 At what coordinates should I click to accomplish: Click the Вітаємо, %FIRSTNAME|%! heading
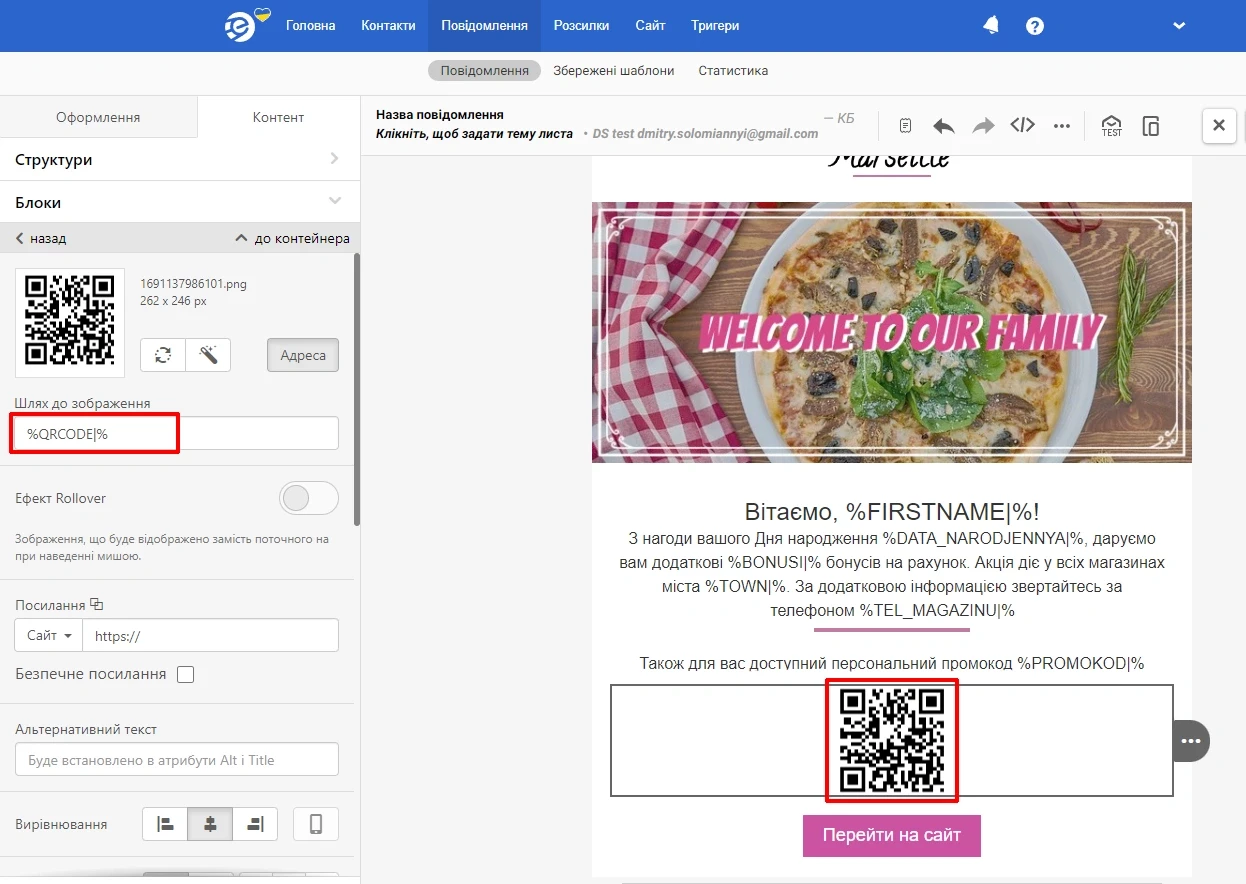point(892,513)
